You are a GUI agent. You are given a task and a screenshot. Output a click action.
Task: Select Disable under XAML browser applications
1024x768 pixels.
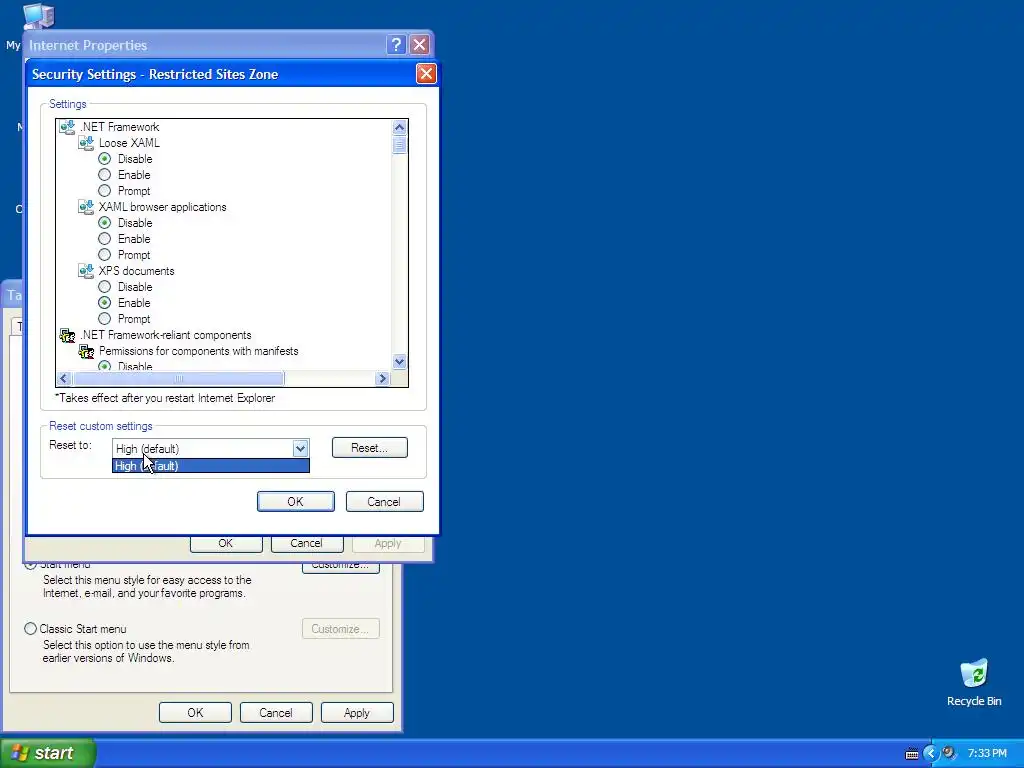tap(104, 223)
